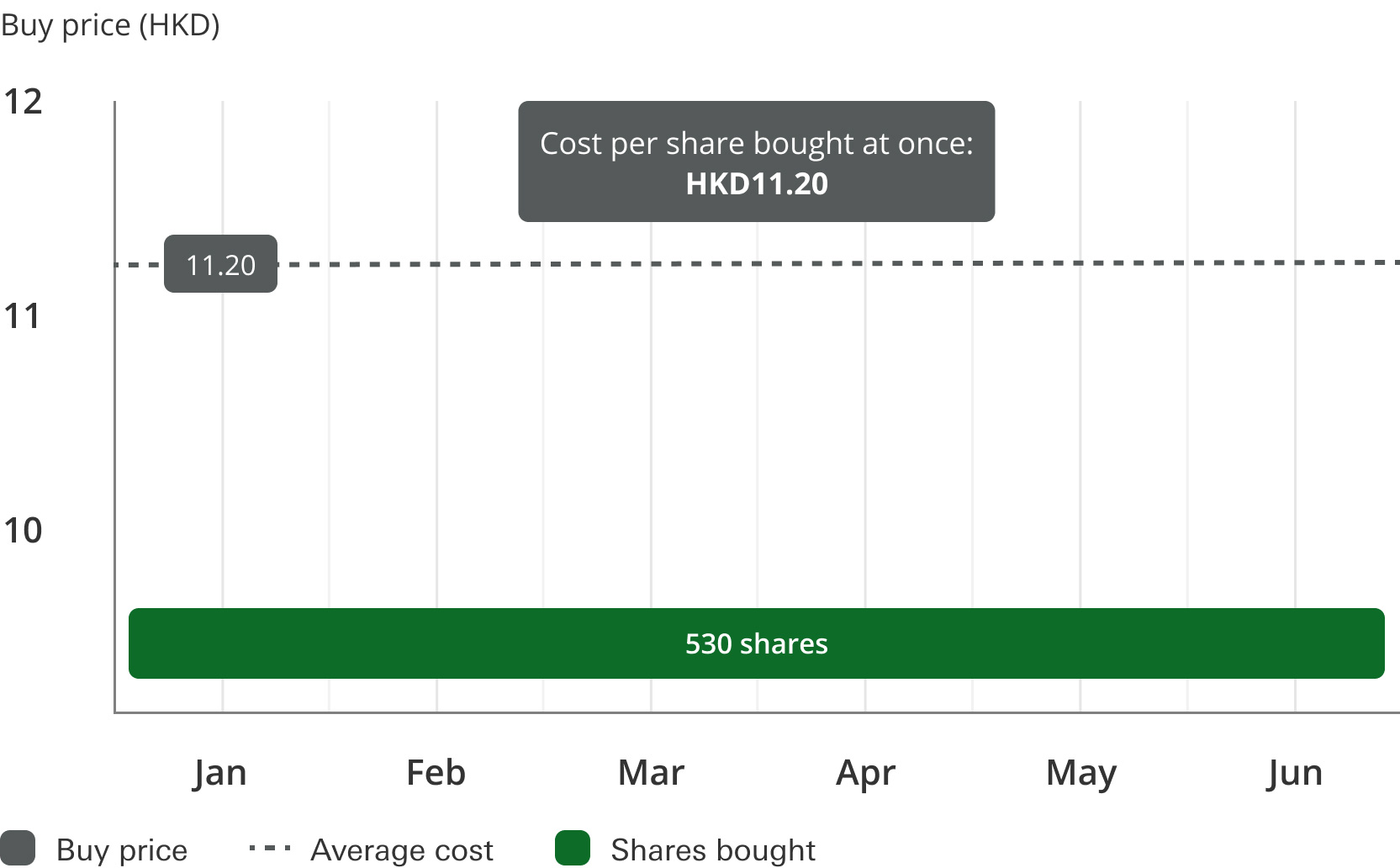Click the HKD11.20 bold text in tooltip
Viewport: 1400px width, 868px height.
pyautogui.click(x=757, y=183)
